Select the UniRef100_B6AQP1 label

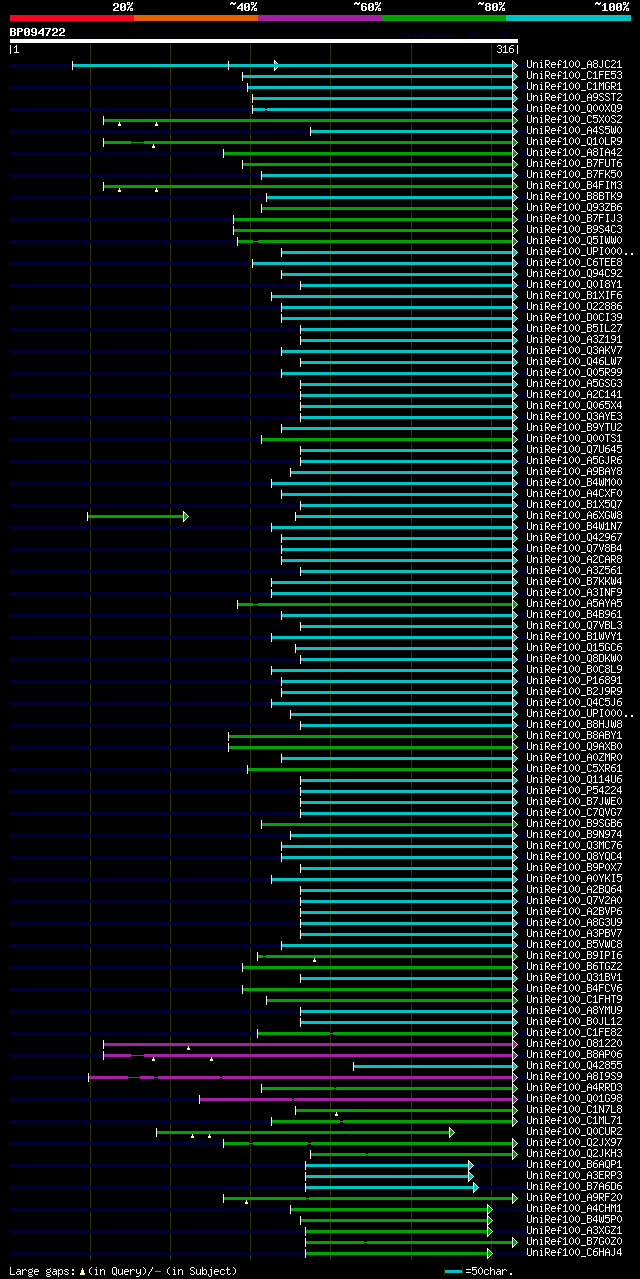pos(574,1165)
